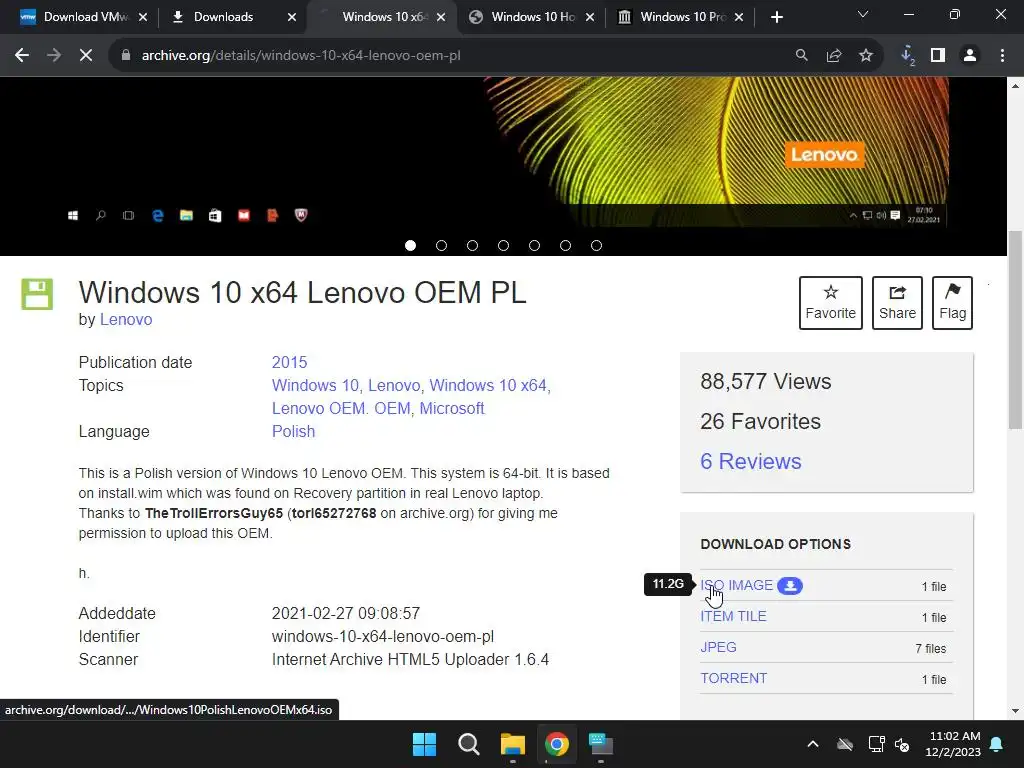This screenshot has width=1024, height=768.
Task: Click the address bar URL
Action: tap(301, 56)
